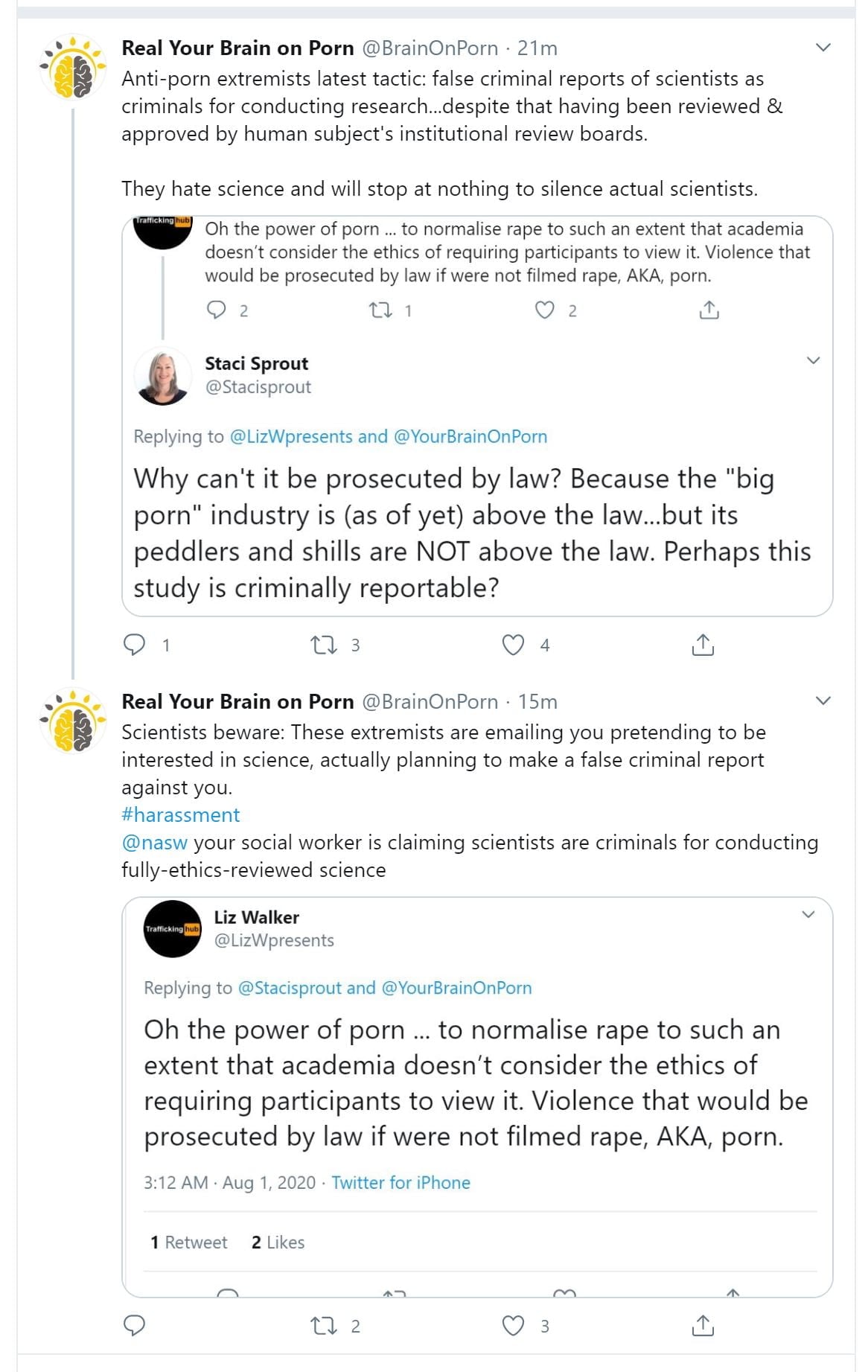Click the #harassment hashtag

pyautogui.click(x=180, y=815)
